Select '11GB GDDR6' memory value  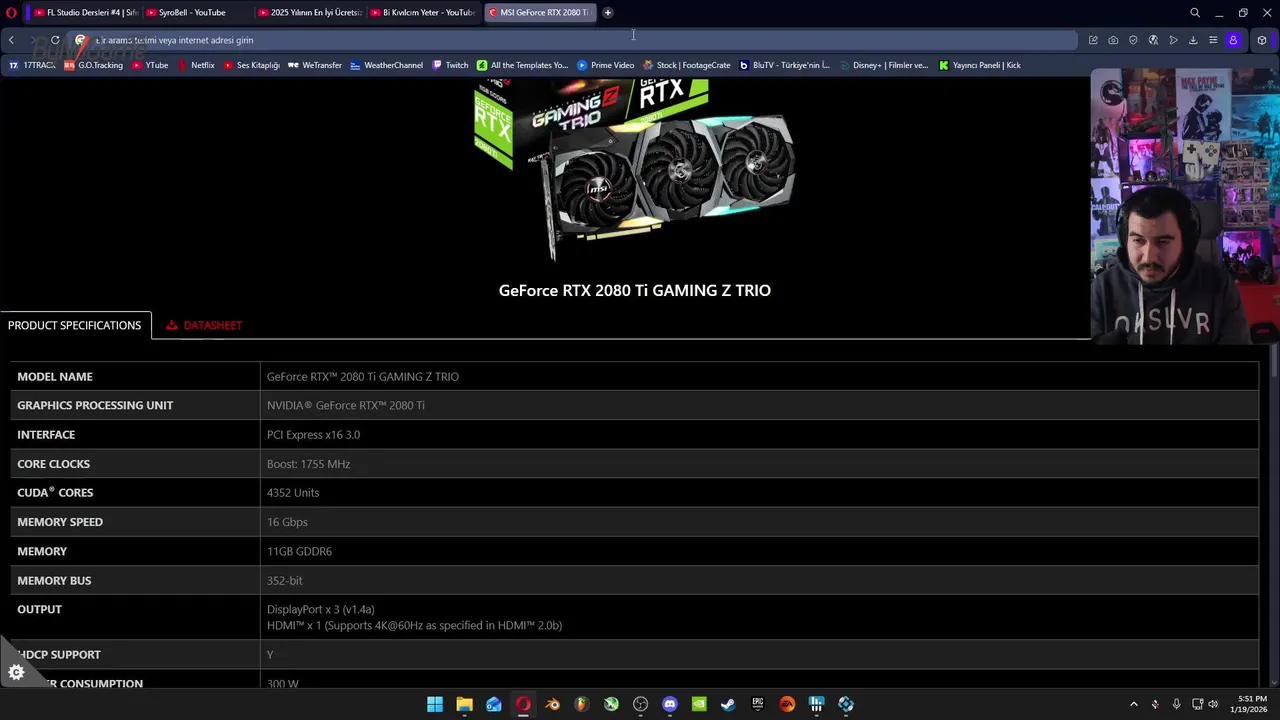tap(299, 551)
